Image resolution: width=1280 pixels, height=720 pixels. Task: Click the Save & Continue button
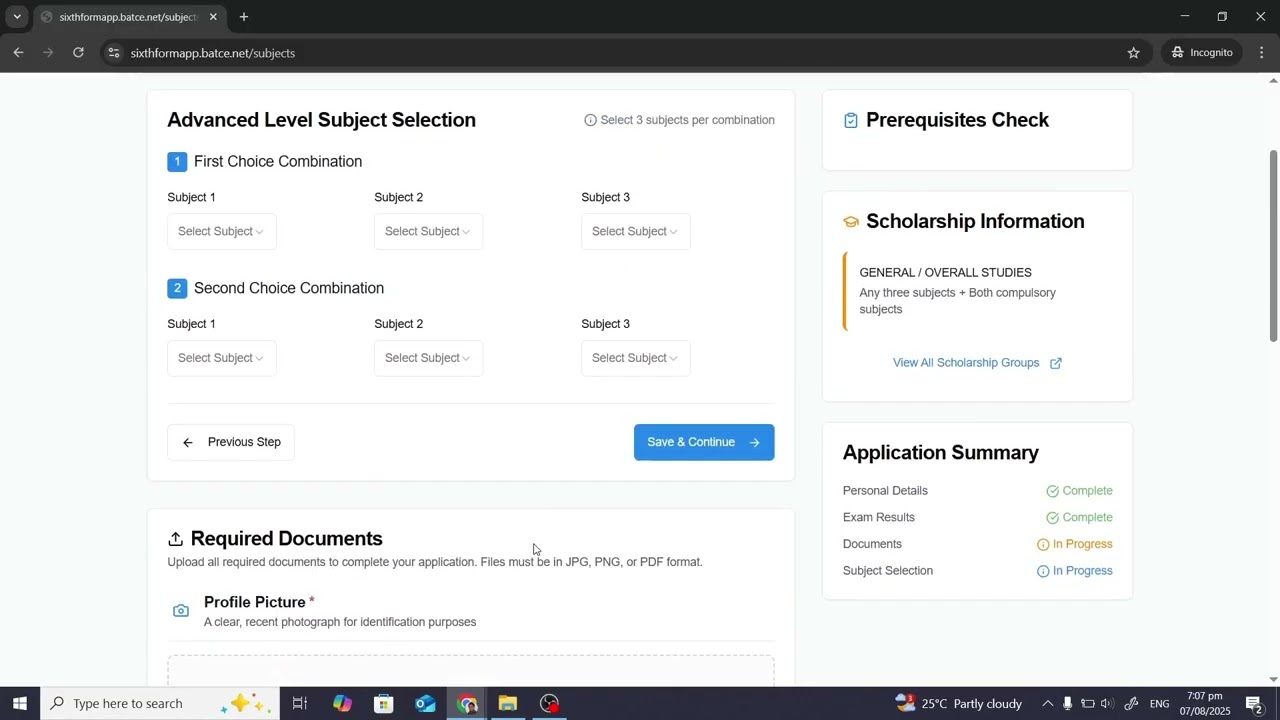click(704, 442)
